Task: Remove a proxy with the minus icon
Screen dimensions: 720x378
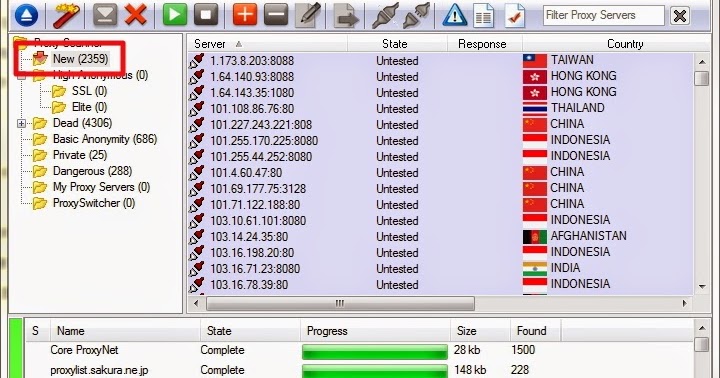Action: tap(276, 15)
